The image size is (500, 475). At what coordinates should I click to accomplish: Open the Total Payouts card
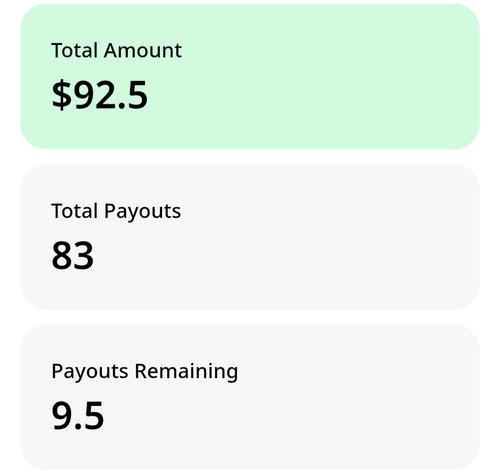(x=250, y=237)
